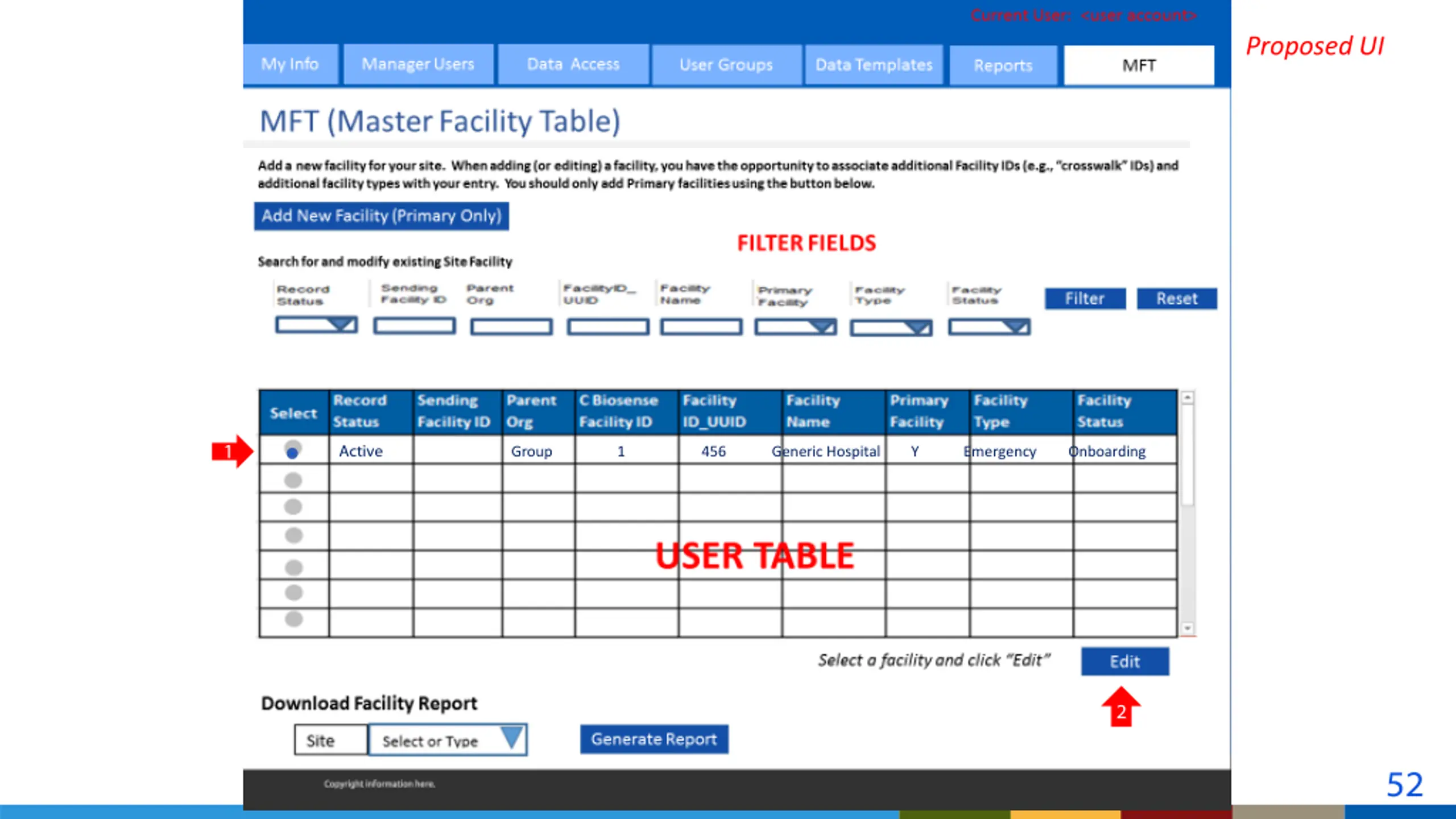1456x819 pixels.
Task: Select the radio button for the Active facility row
Action: tap(292, 451)
